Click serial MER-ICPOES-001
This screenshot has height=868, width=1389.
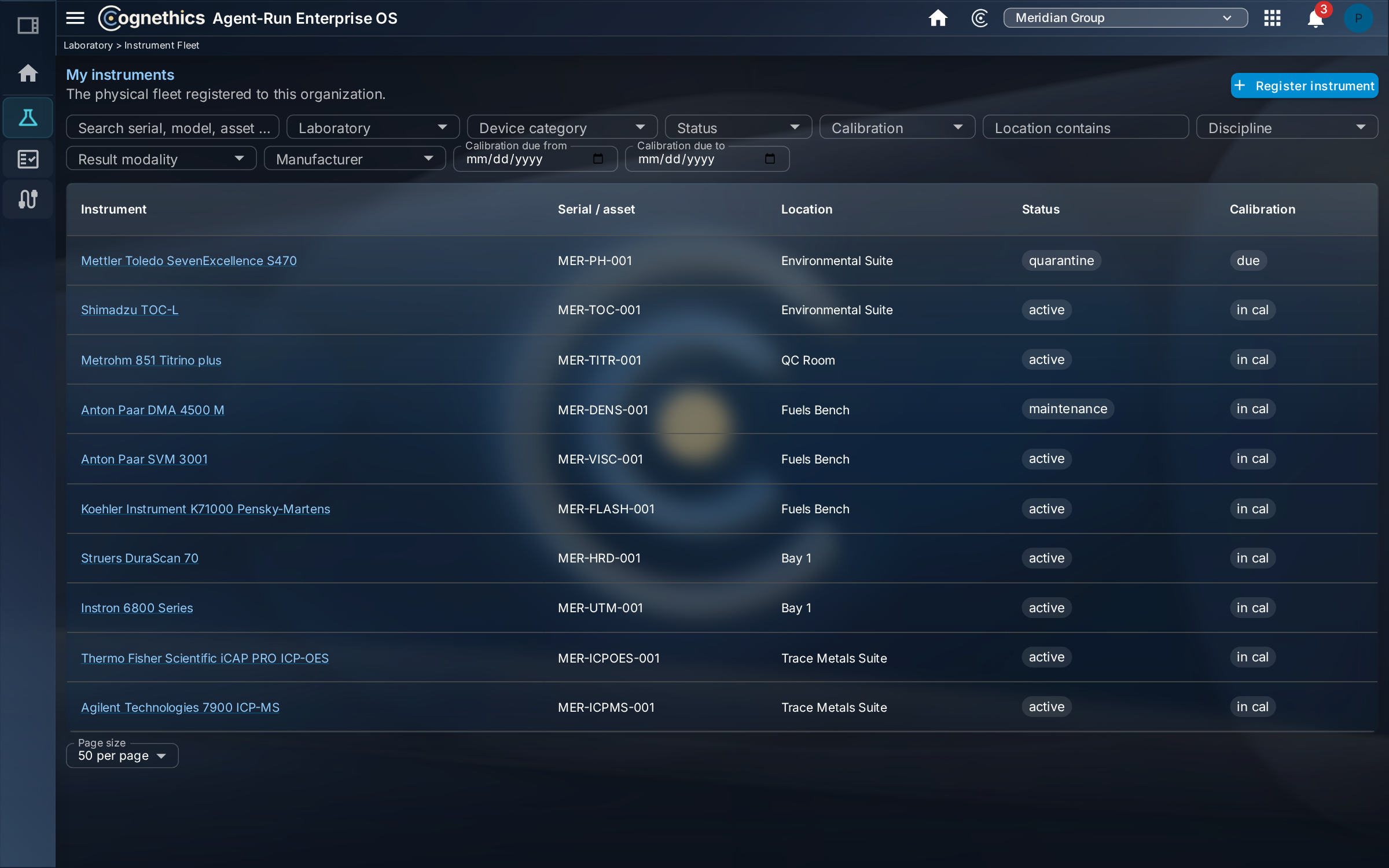609,658
